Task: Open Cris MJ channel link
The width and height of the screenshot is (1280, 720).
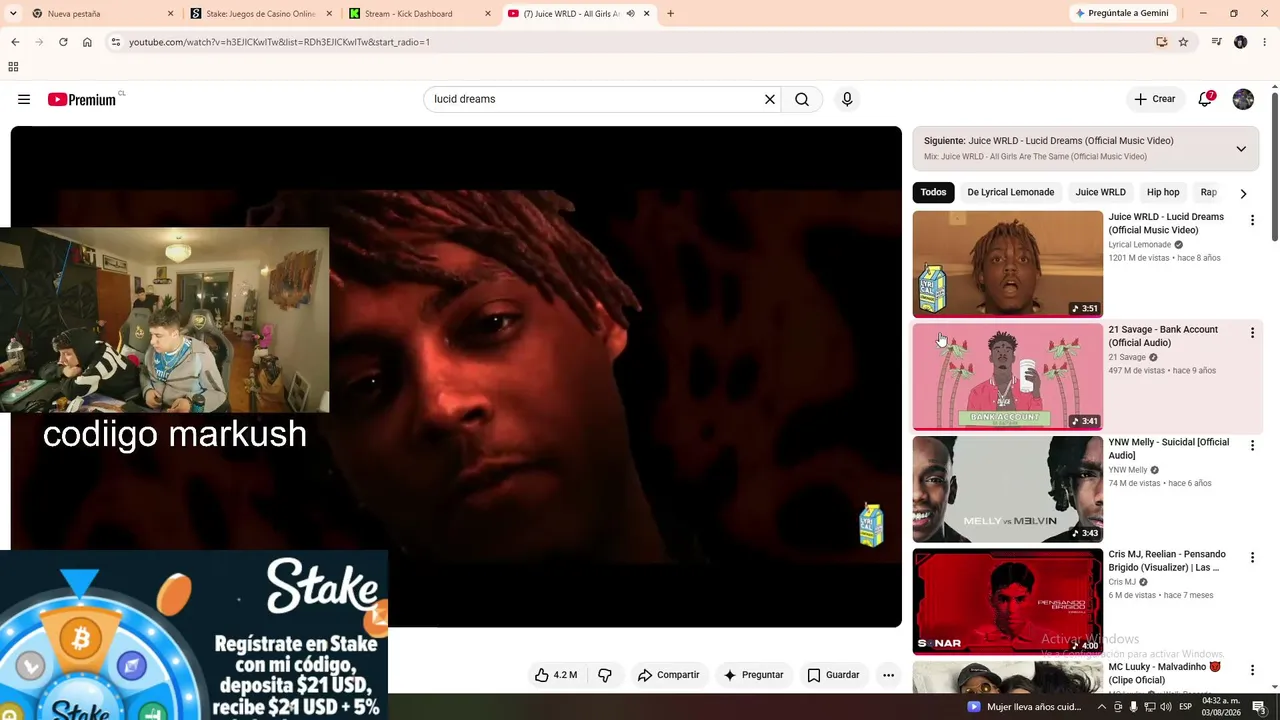Action: tap(1122, 582)
